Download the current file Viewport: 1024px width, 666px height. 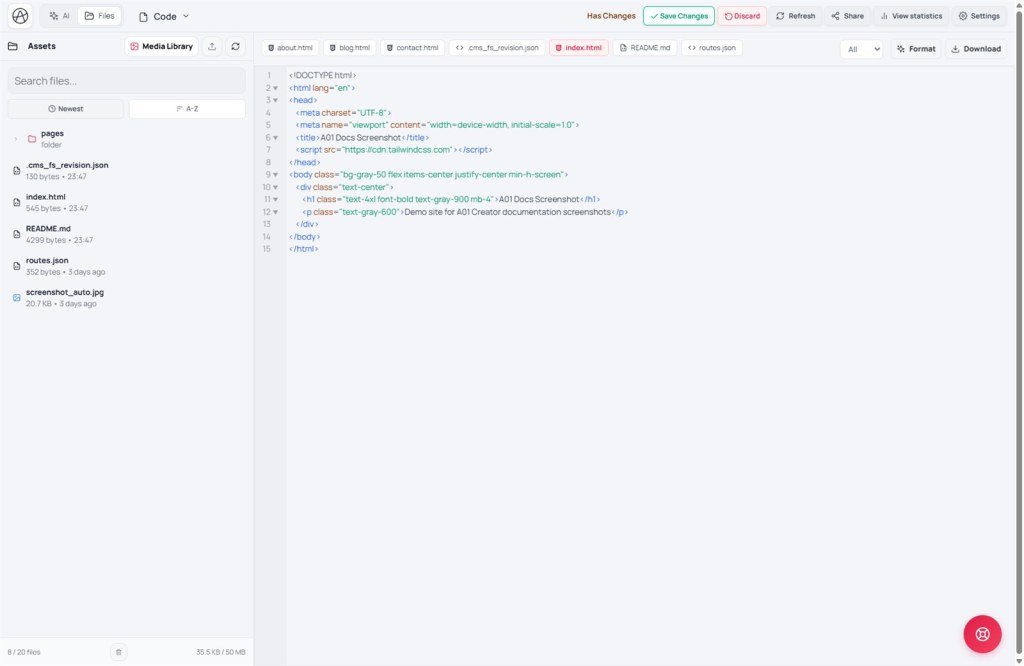(976, 49)
